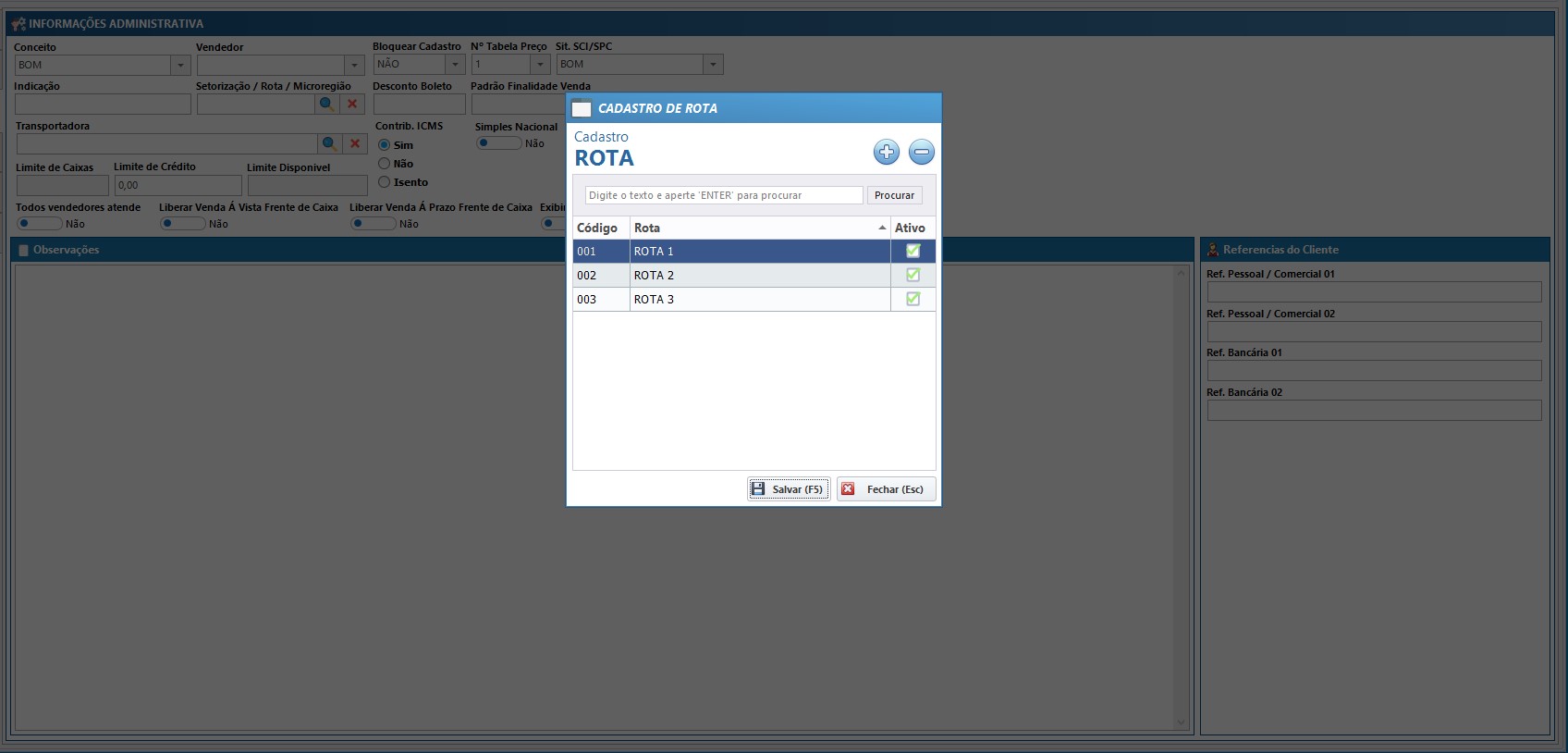This screenshot has height=753, width=1568.
Task: Click the Cadastro de Rota window icon
Action: click(x=582, y=109)
